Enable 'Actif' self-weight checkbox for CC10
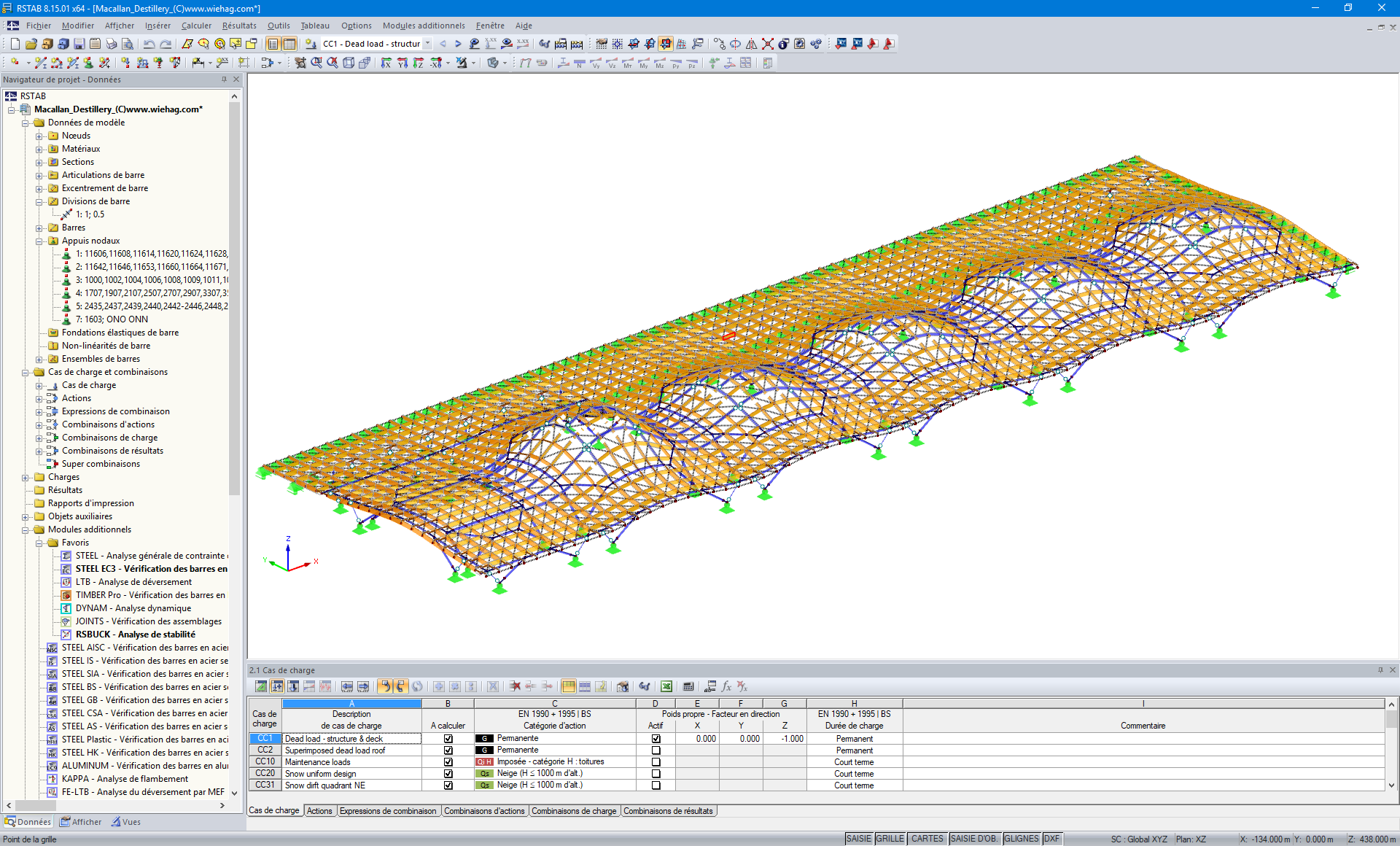Image resolution: width=1400 pixels, height=846 pixels. point(656,762)
